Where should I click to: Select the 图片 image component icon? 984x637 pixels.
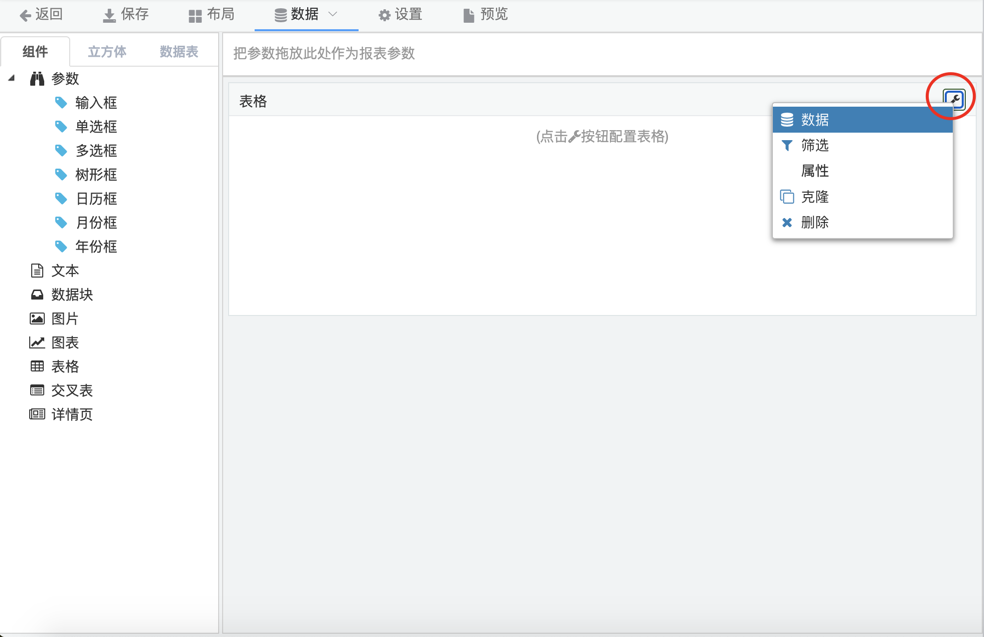[x=37, y=319]
